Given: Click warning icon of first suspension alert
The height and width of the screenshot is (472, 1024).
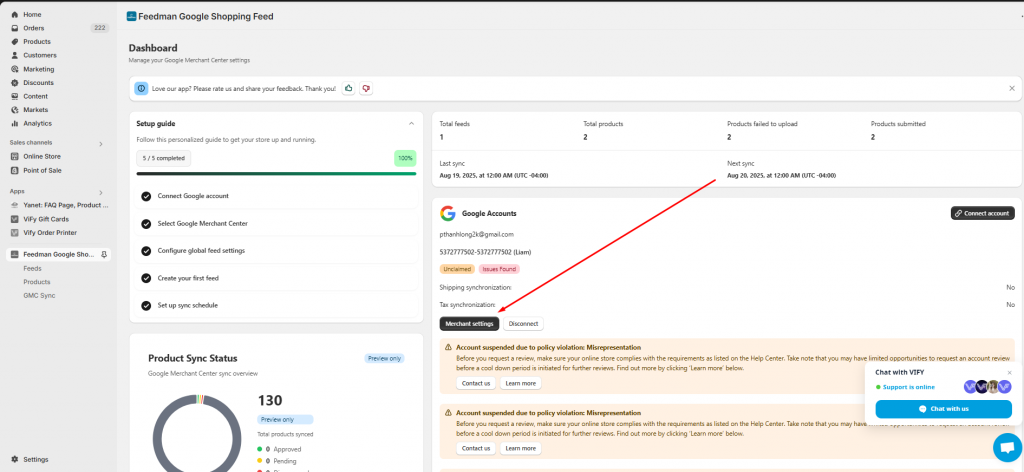Looking at the screenshot, I should click(449, 348).
